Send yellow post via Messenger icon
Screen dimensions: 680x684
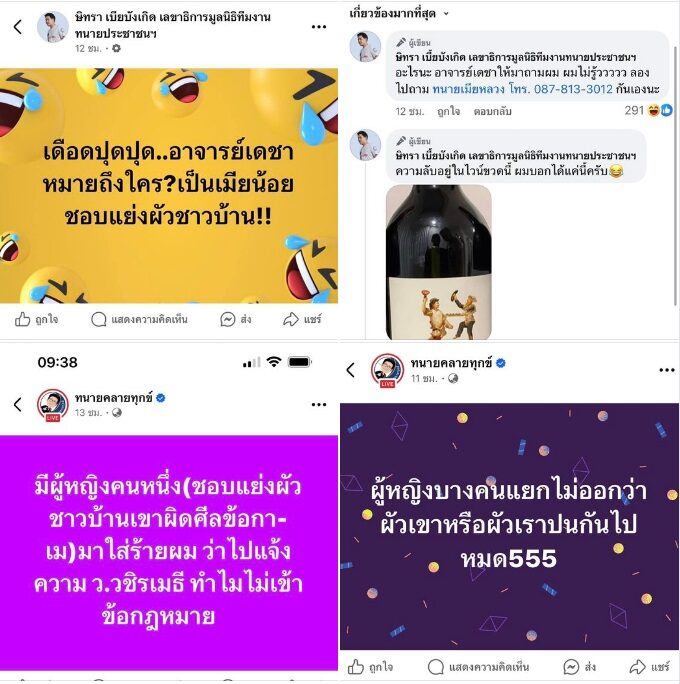[x=236, y=319]
